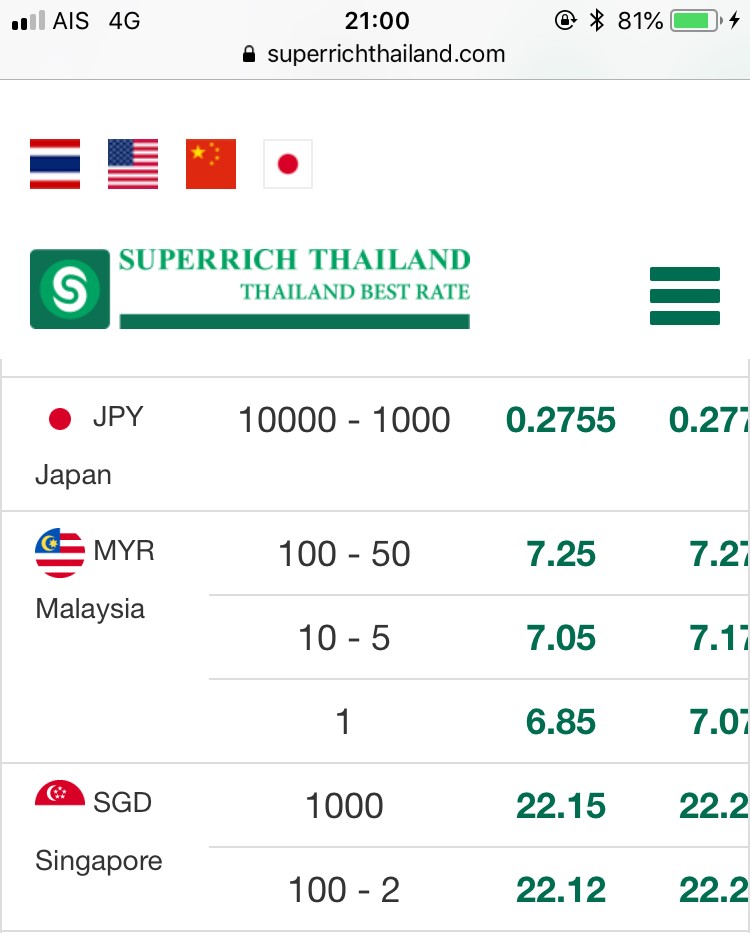
Task: Tap the Japan country label
Action: click(x=73, y=475)
